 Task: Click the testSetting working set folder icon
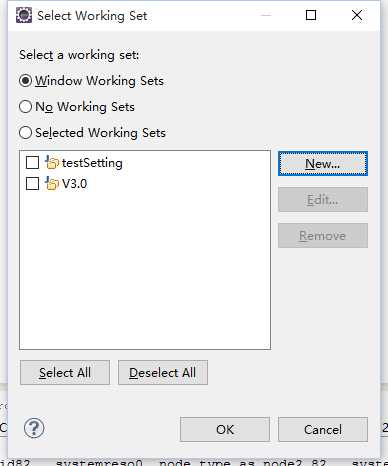pos(52,163)
